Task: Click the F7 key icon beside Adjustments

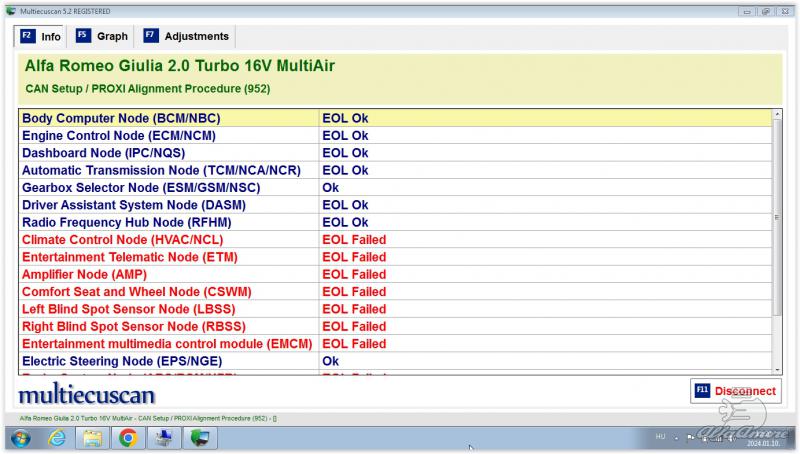Action: tap(150, 36)
